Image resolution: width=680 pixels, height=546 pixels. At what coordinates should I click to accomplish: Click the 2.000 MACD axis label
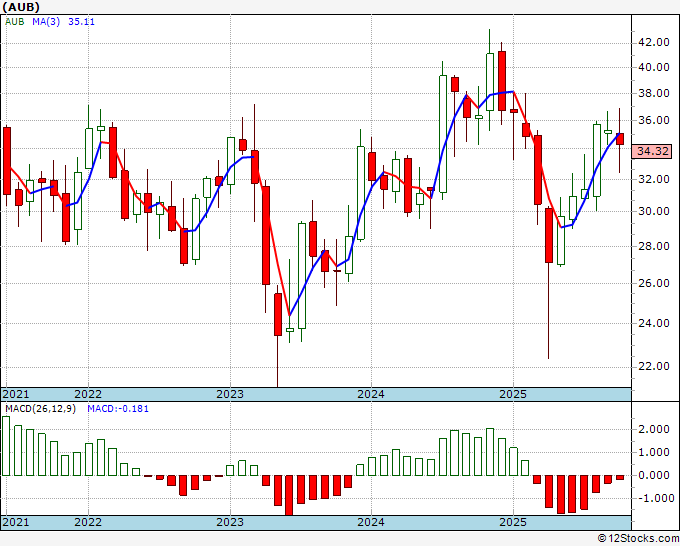coord(654,429)
